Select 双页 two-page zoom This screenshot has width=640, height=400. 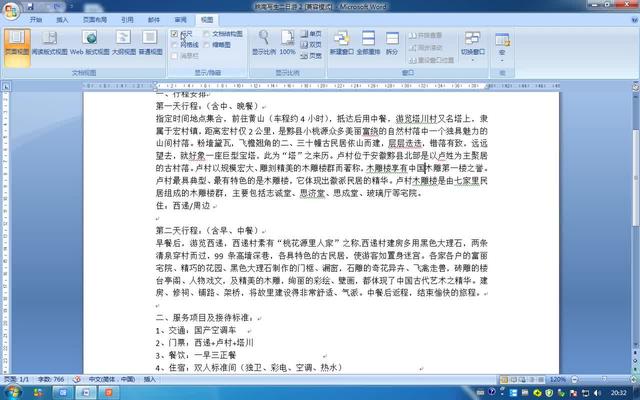coord(311,44)
